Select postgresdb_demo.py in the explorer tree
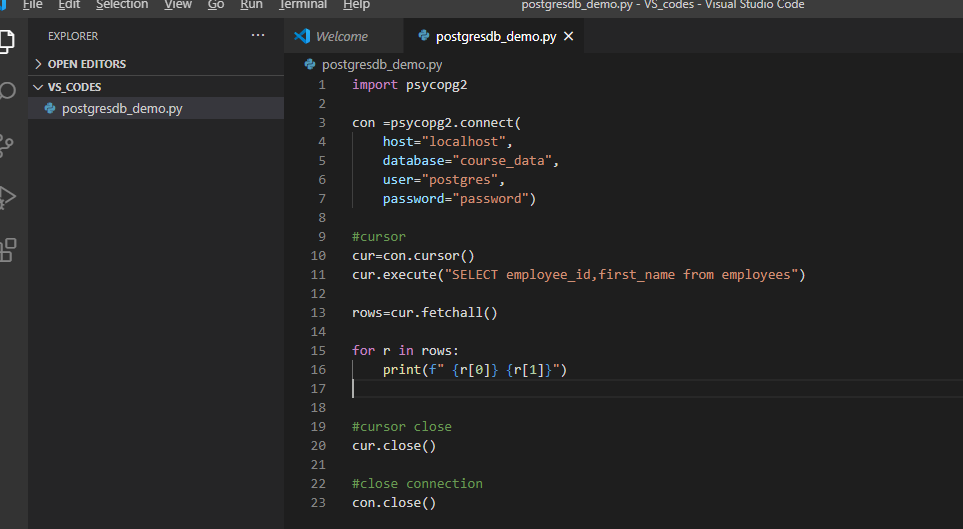 [x=156, y=108]
